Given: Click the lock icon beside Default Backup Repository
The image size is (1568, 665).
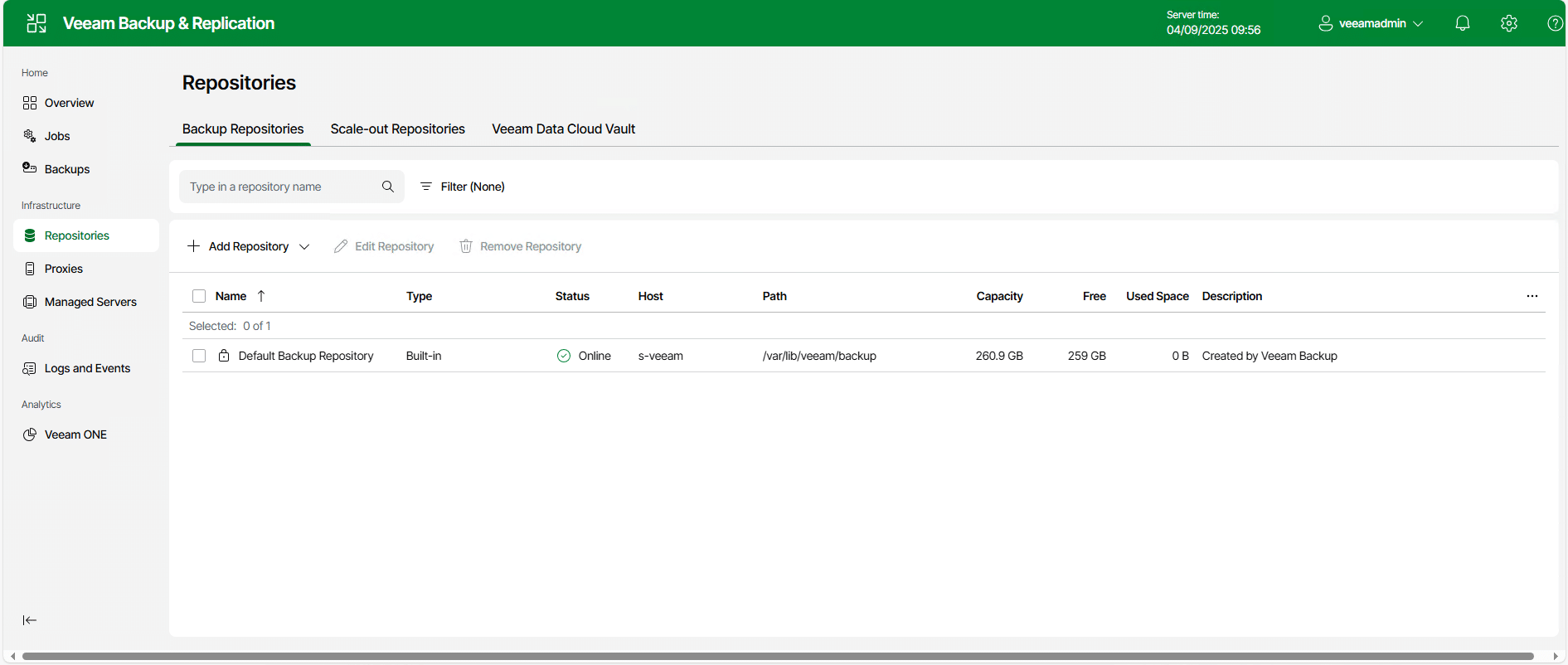Looking at the screenshot, I should 224,356.
